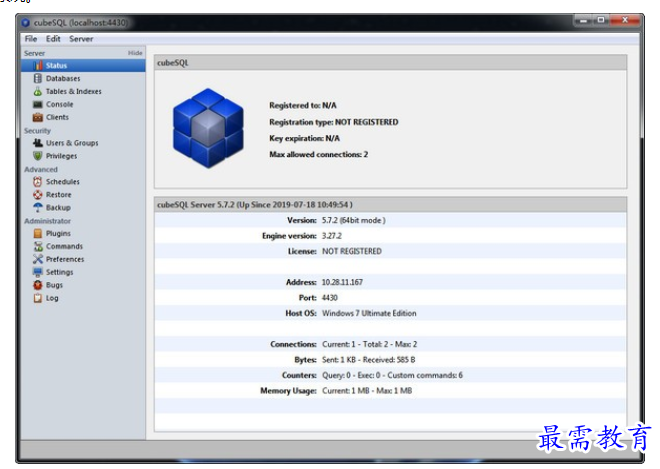Hide the Server sidebar section
660x469 pixels.
pyautogui.click(x=135, y=53)
